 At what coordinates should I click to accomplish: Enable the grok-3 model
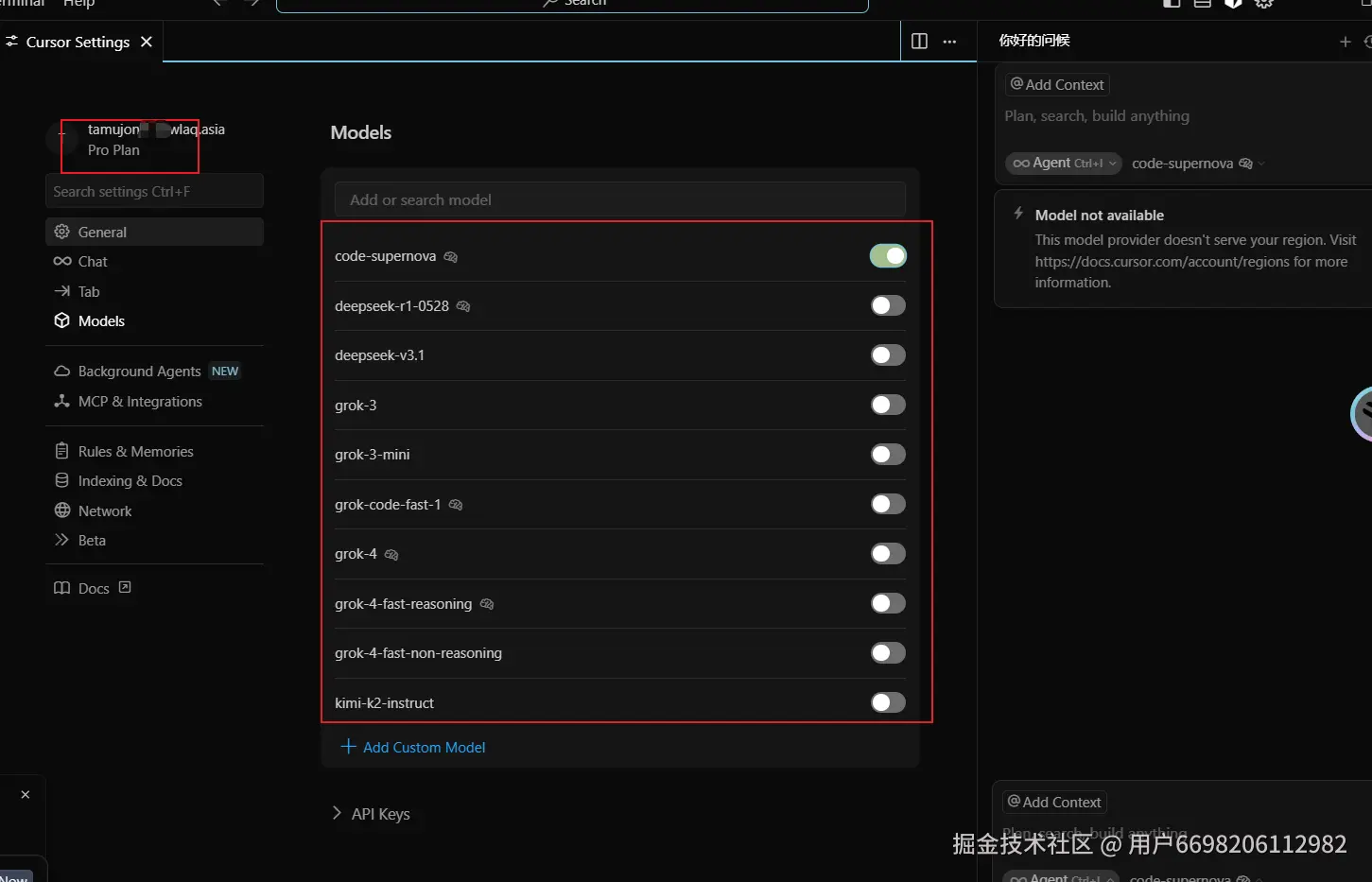[x=888, y=405]
